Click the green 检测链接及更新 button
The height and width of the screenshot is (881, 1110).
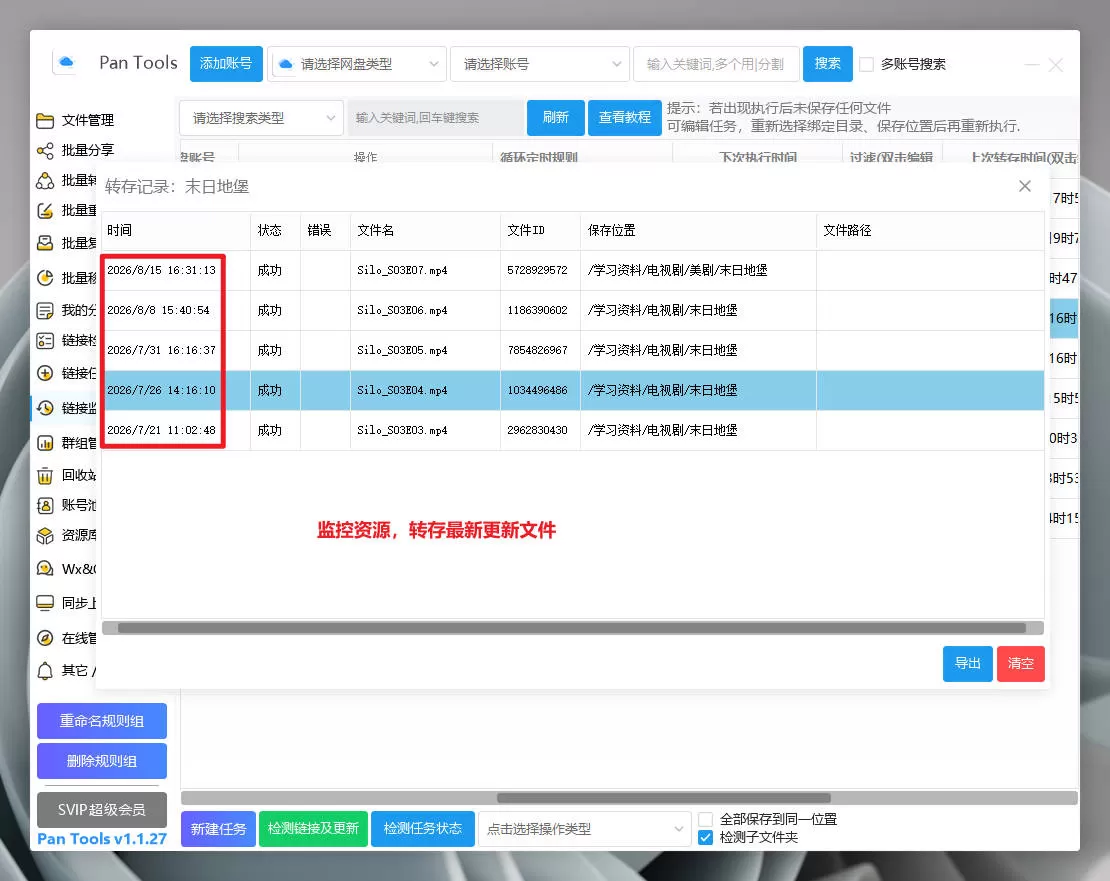click(x=313, y=829)
